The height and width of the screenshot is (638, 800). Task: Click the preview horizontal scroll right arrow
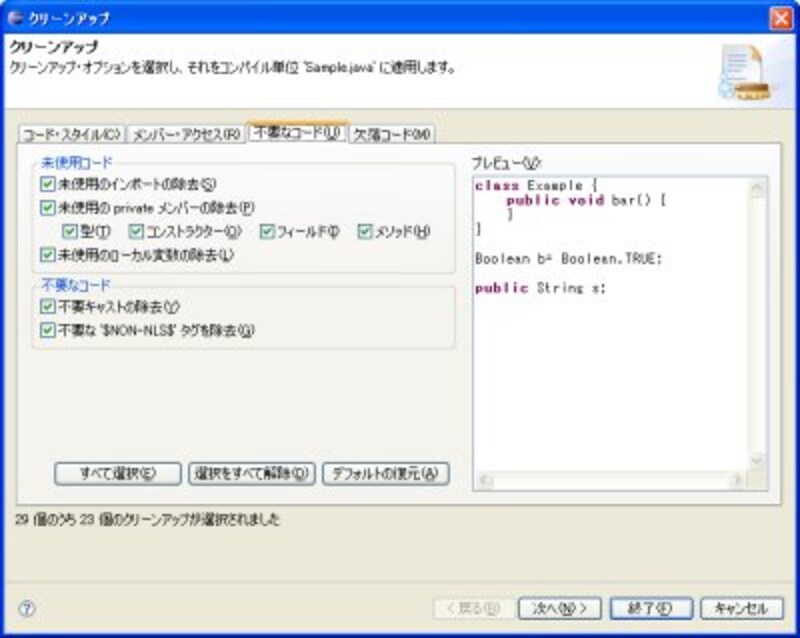pyautogui.click(x=736, y=480)
